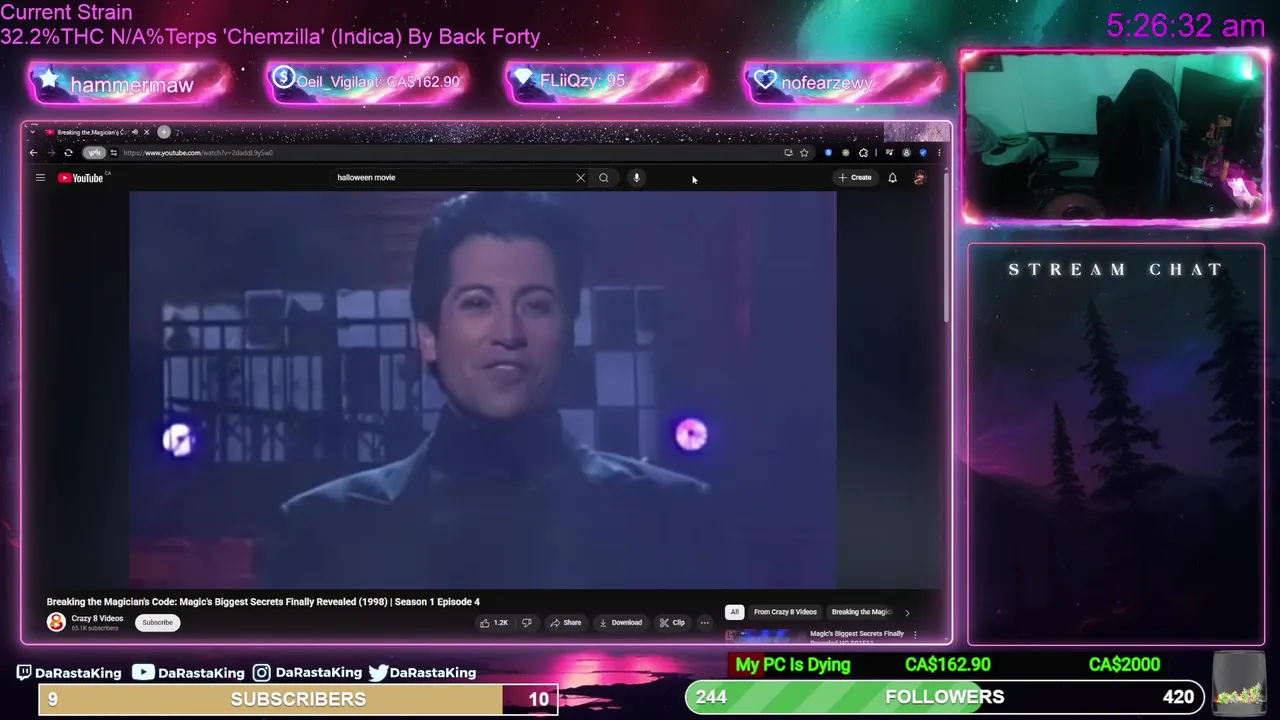This screenshot has width=1280, height=720.
Task: Mute tab using the speaker icon
Action: coord(135,132)
